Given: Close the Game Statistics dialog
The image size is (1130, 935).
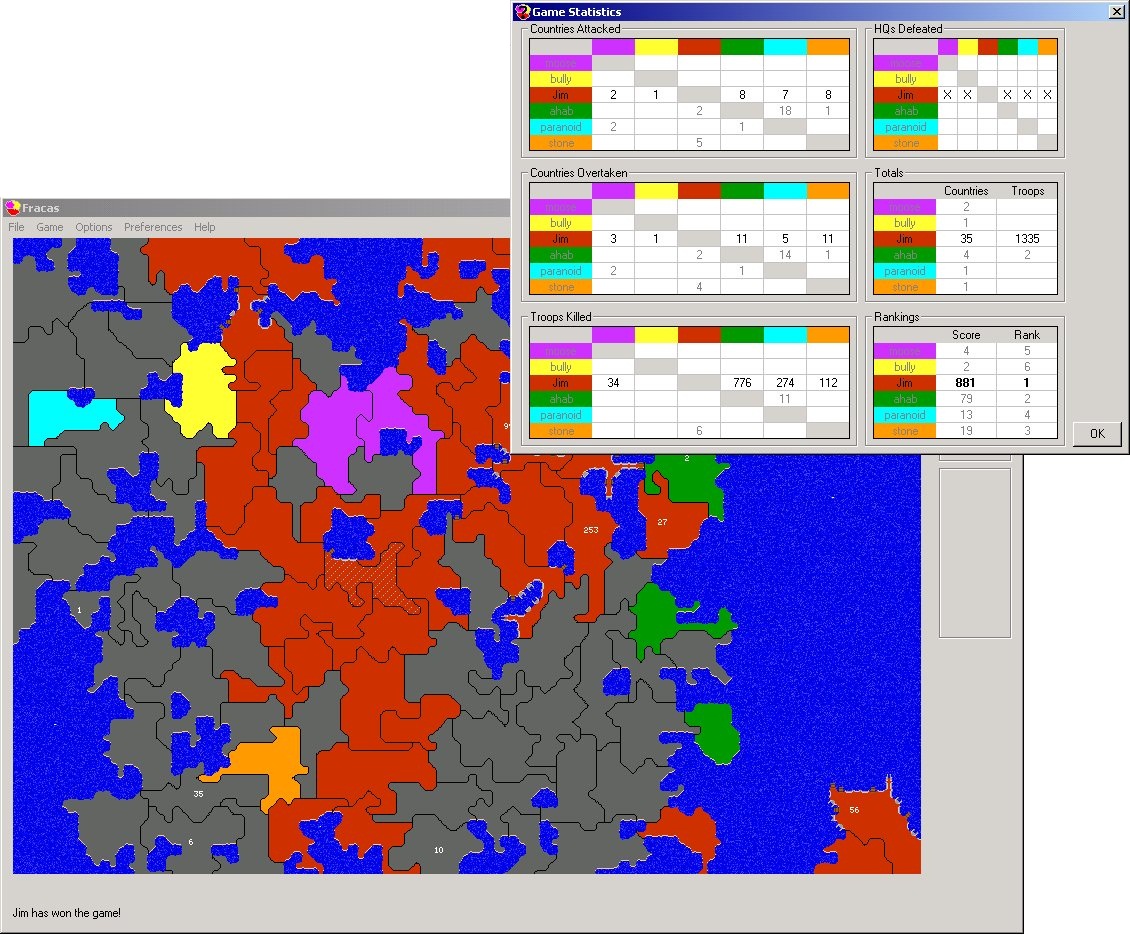Looking at the screenshot, I should coord(1116,12).
